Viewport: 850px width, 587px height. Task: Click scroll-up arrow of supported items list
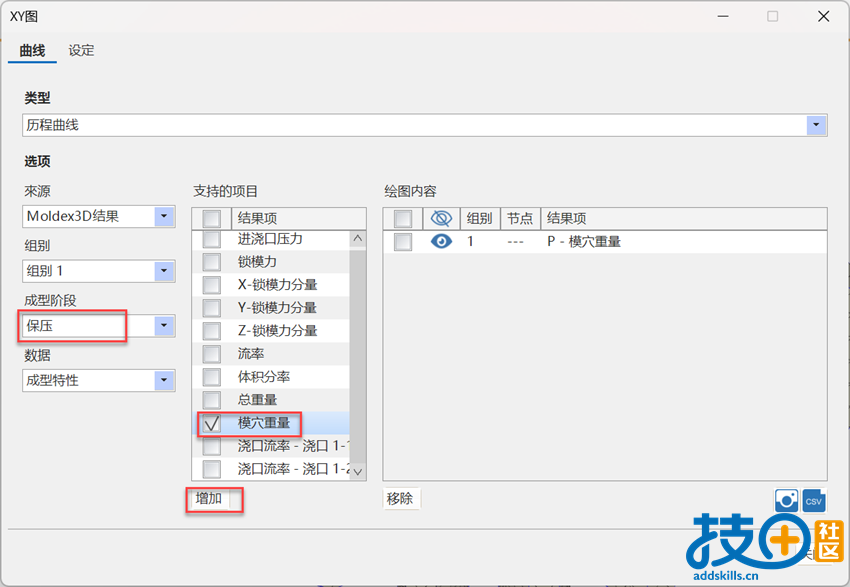pos(358,238)
